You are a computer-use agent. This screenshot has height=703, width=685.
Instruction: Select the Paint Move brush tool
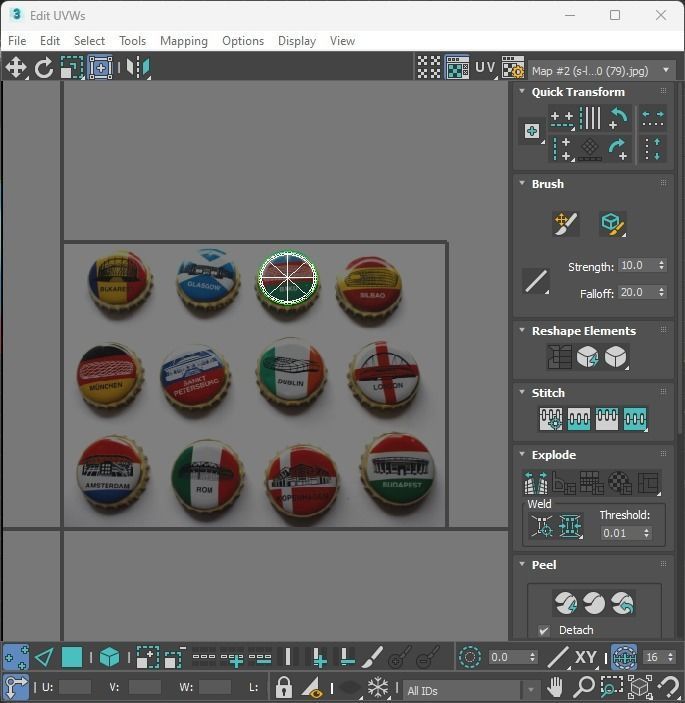(x=566, y=224)
